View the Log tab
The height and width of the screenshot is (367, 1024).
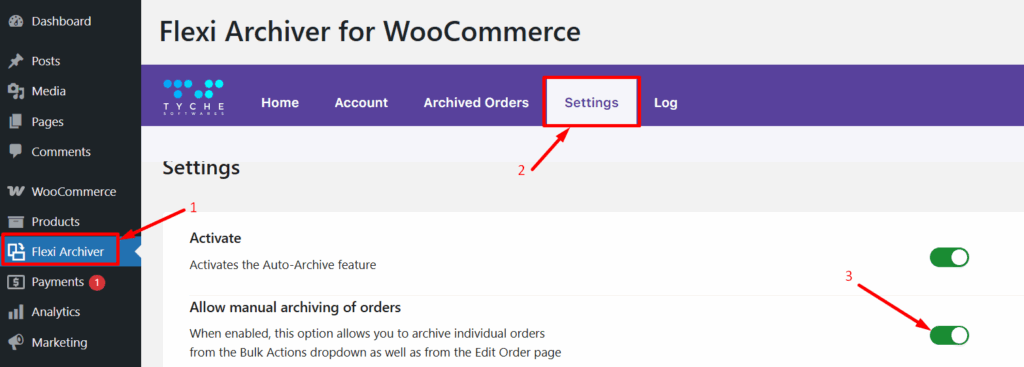point(665,103)
